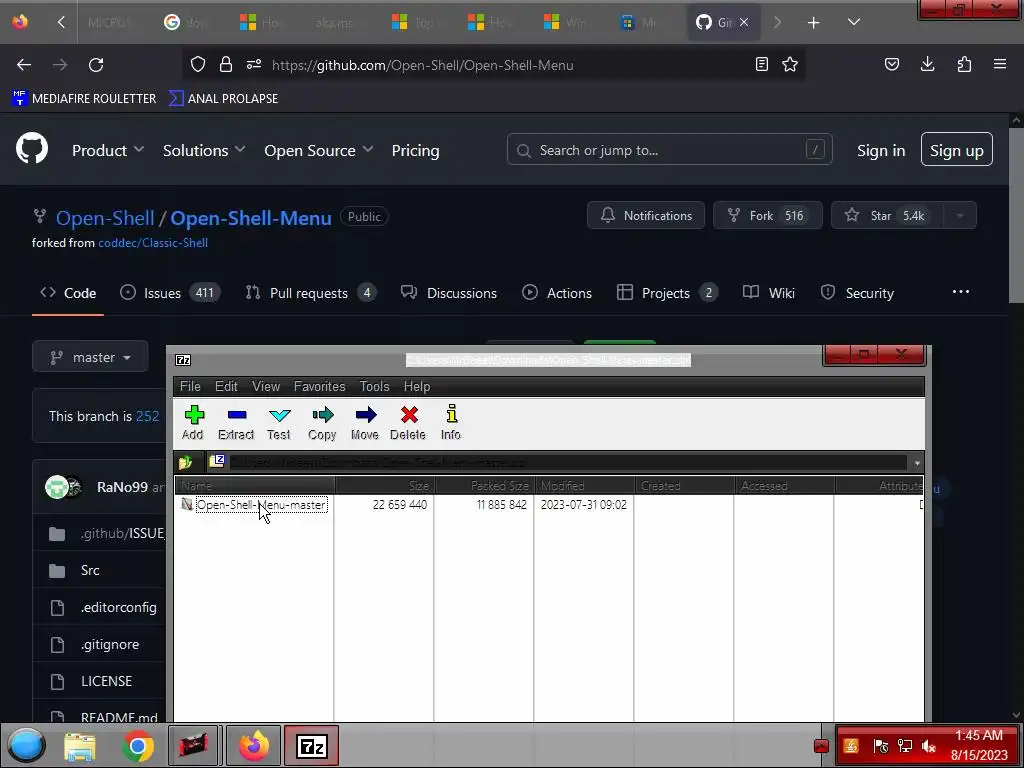Open the 7-Zip title bar system icon
This screenshot has width=1024, height=768.
(184, 360)
